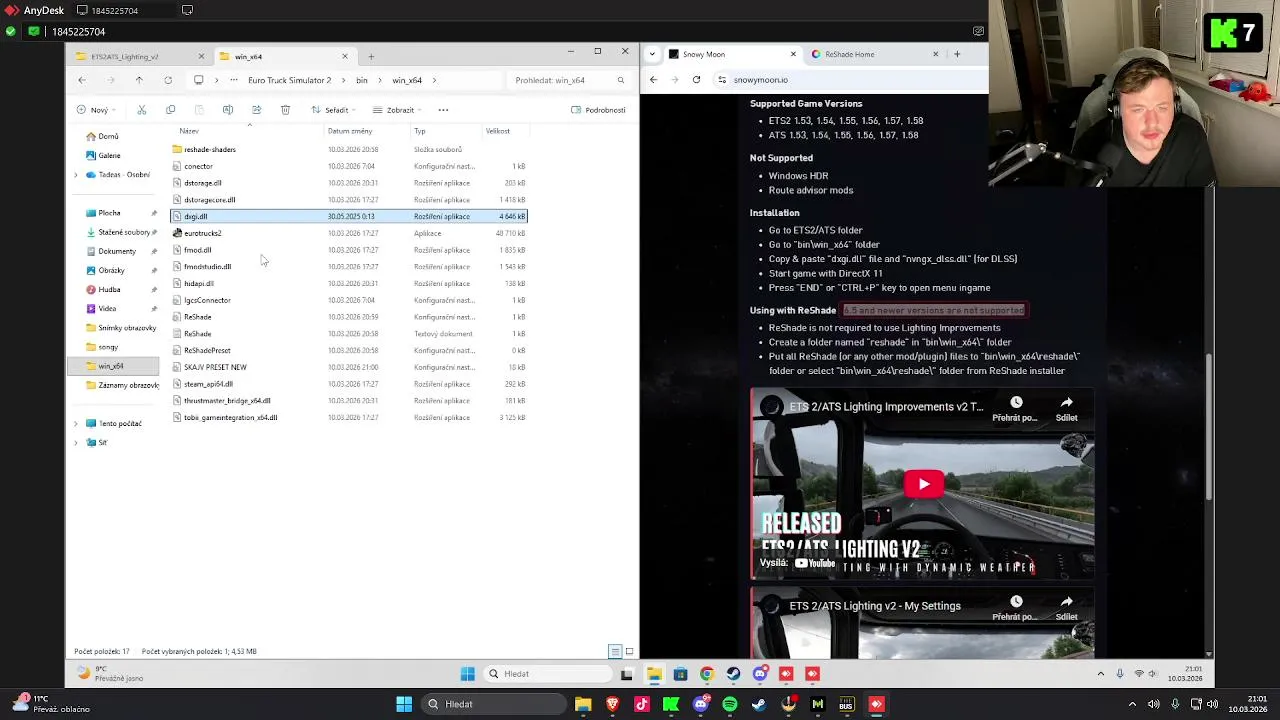Screen dimensions: 1280x720
Task: Open remote Windows Start button
Action: [467, 674]
